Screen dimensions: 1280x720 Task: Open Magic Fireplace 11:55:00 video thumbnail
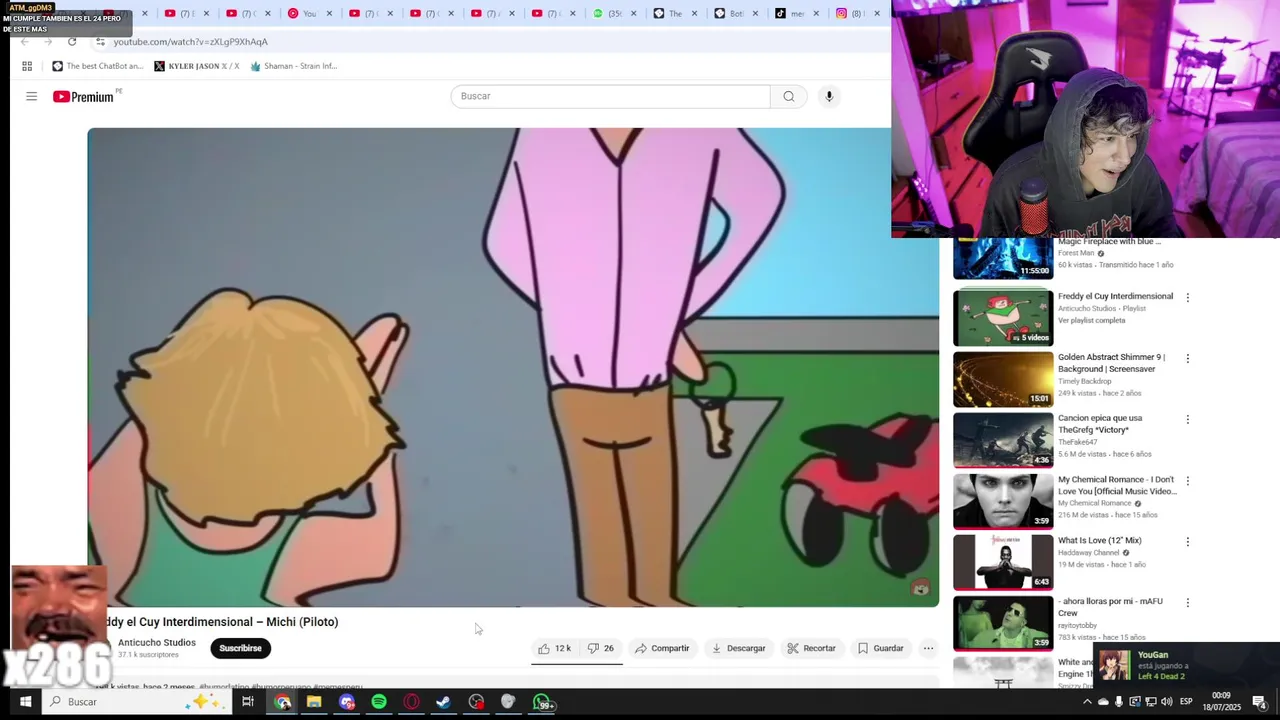[x=1003, y=257]
